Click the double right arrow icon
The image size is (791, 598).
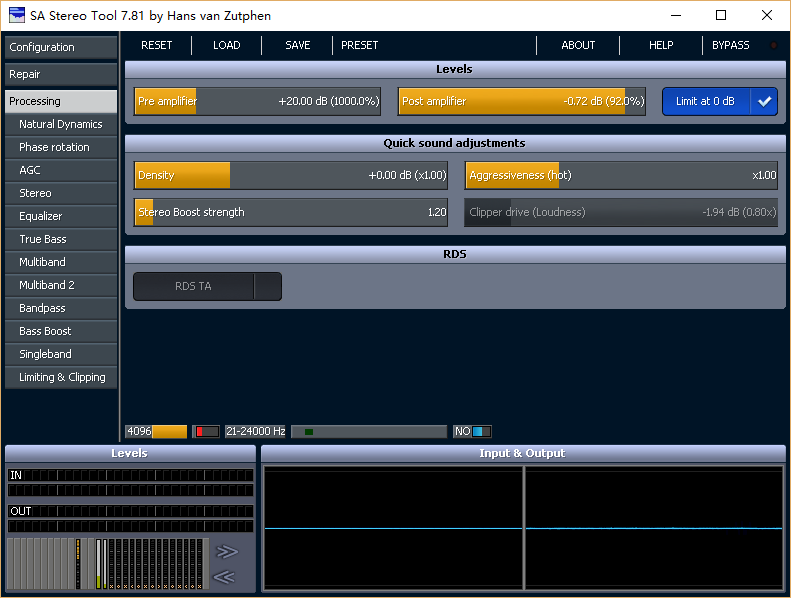coord(227,552)
